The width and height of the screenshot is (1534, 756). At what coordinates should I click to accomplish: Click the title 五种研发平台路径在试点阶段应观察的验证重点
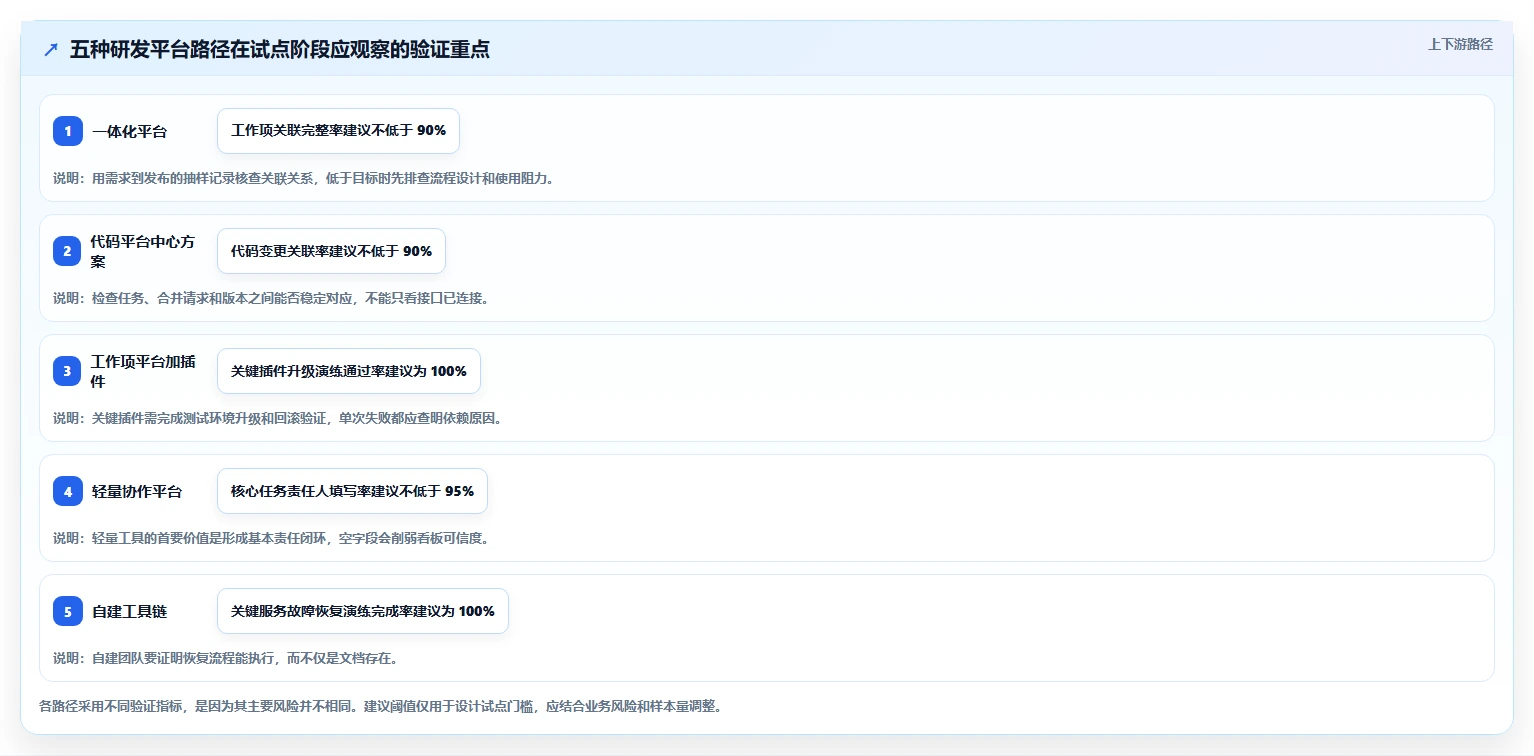pos(280,50)
